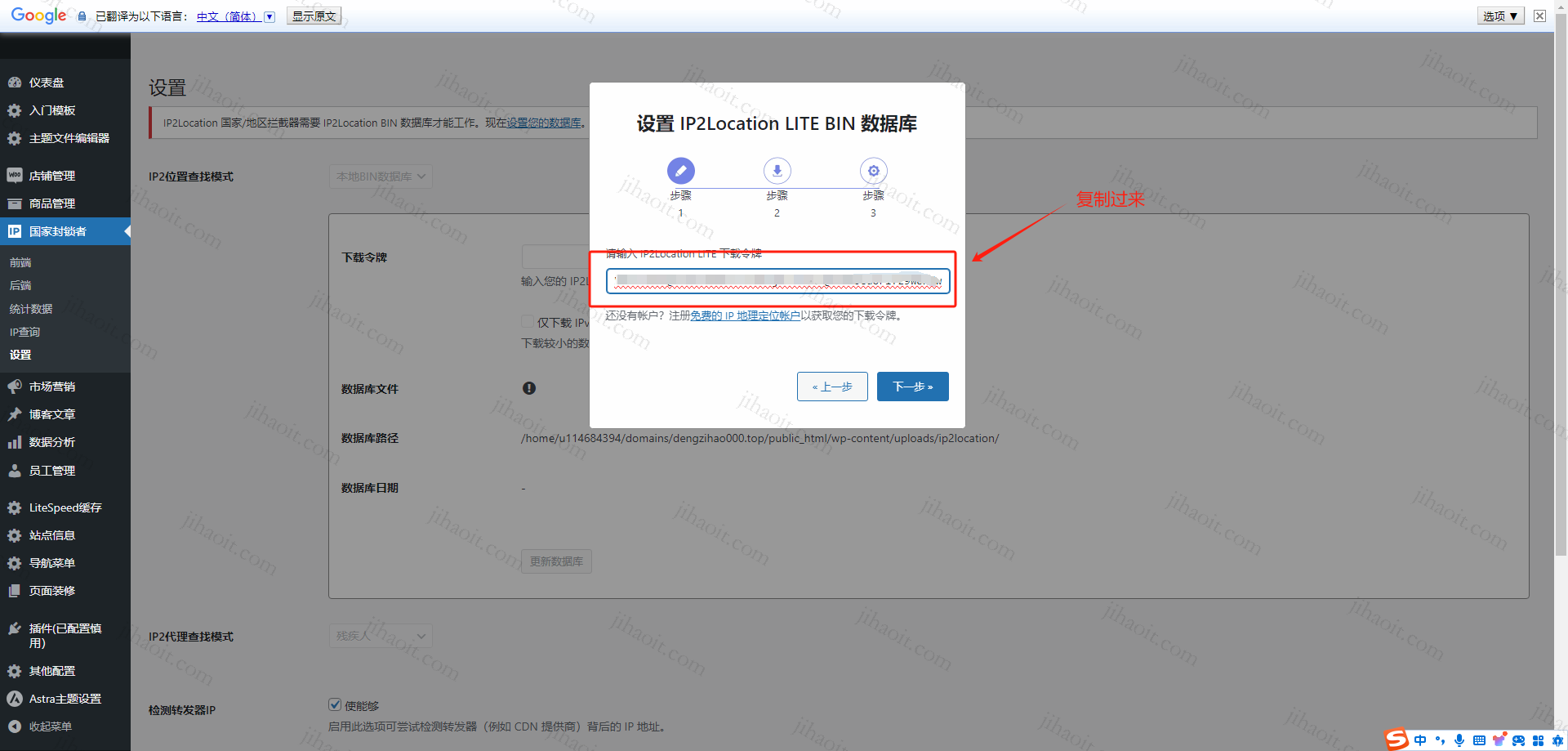
Task: Open the 选项 dropdown in translate bar
Action: coord(1500,16)
